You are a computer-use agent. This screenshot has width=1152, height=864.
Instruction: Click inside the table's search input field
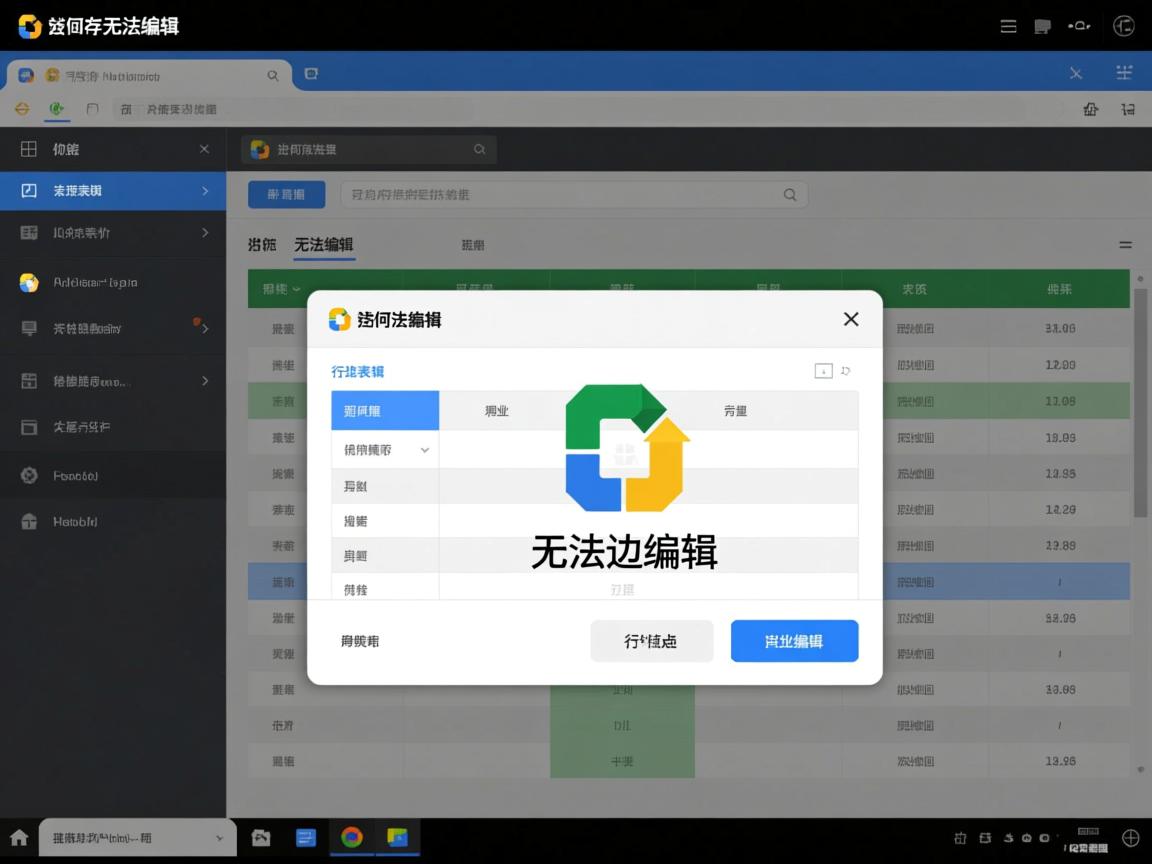point(575,194)
